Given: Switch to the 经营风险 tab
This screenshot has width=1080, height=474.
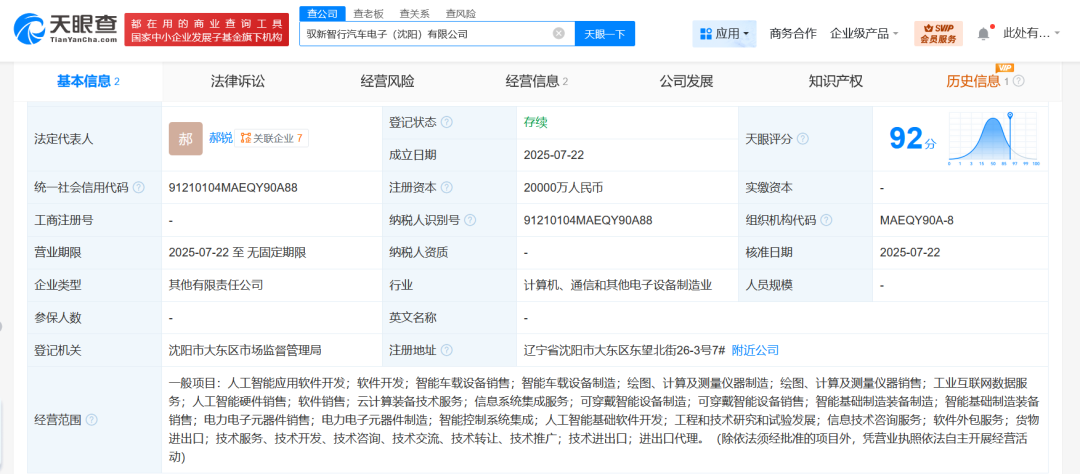Looking at the screenshot, I should click(x=387, y=81).
